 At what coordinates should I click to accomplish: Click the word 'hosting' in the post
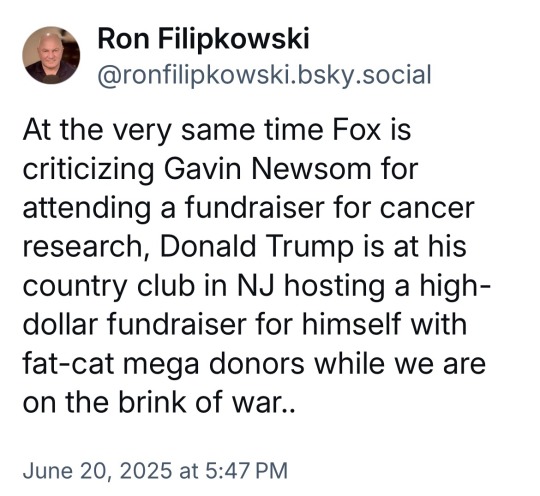[334, 287]
